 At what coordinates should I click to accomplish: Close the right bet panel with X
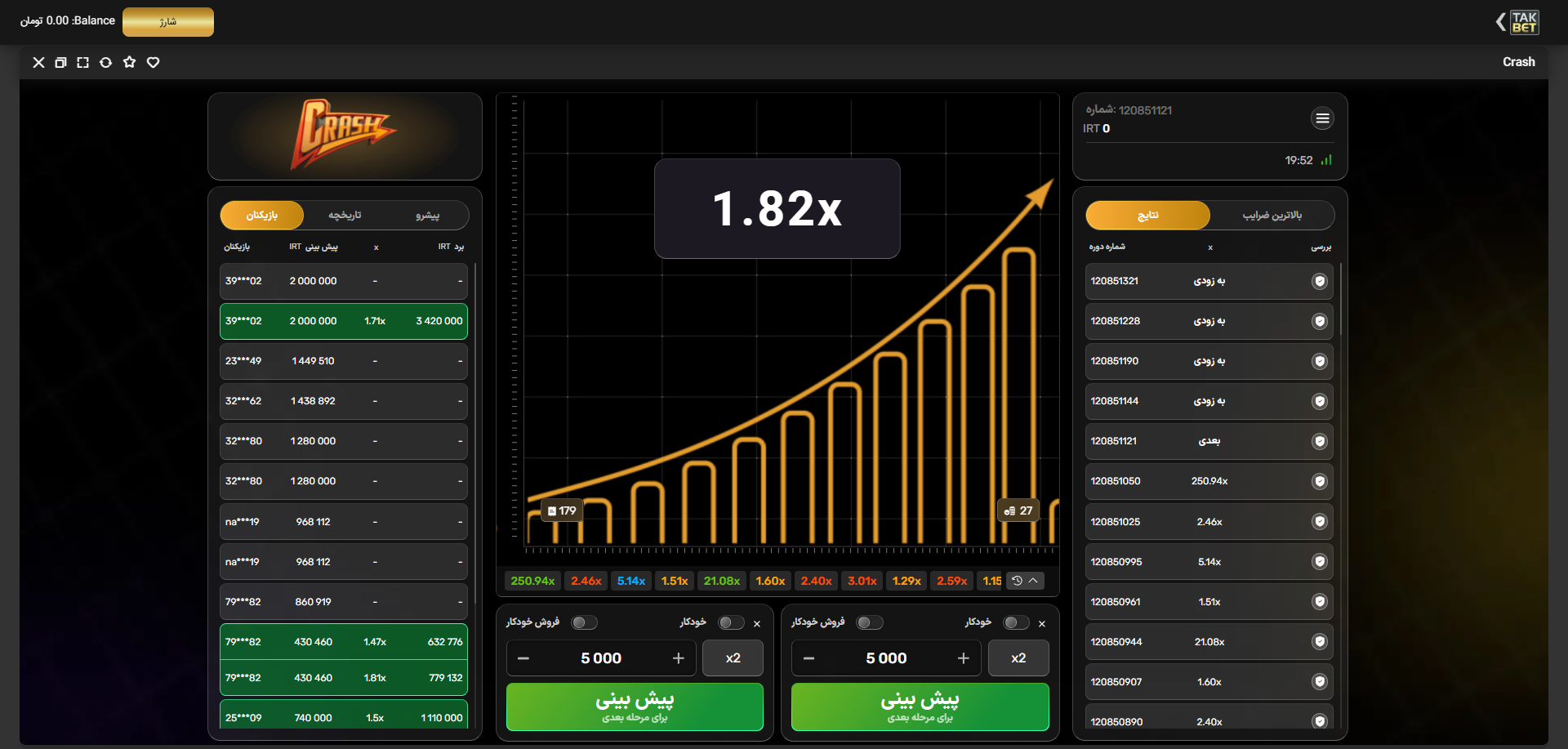click(1042, 624)
